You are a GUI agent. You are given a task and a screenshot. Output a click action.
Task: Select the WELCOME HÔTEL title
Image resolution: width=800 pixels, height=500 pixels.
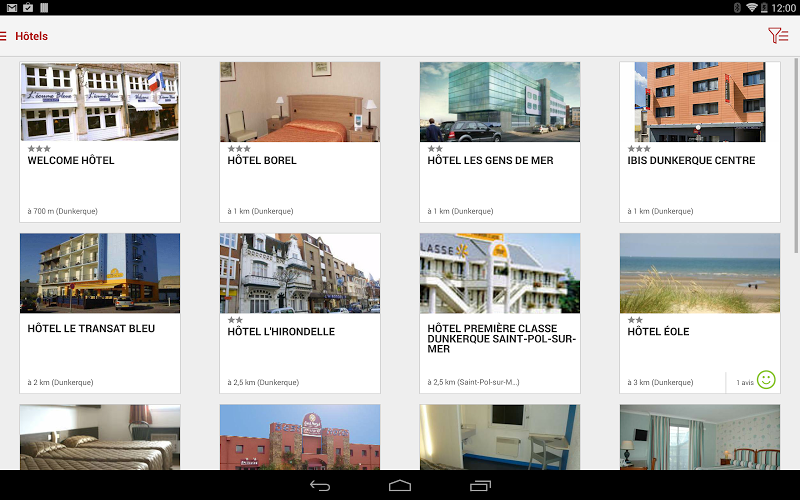(71, 160)
